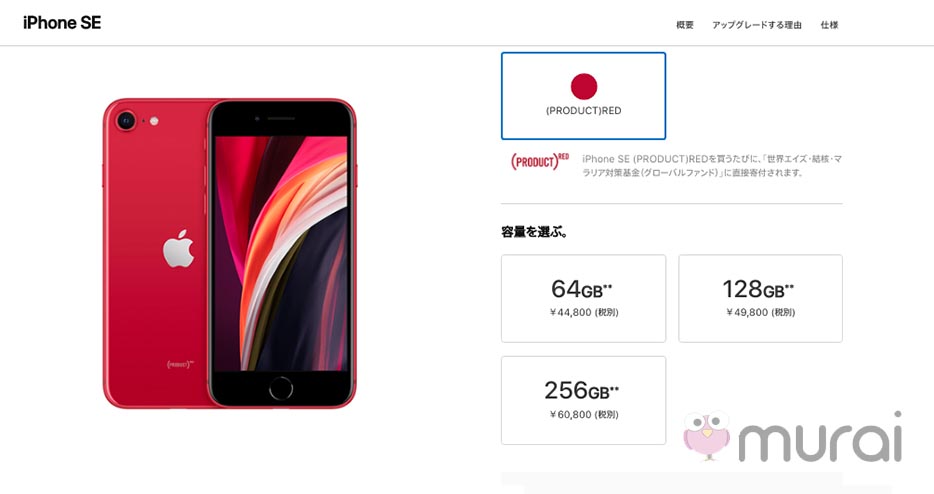Click the home button on iPhone front

point(281,389)
